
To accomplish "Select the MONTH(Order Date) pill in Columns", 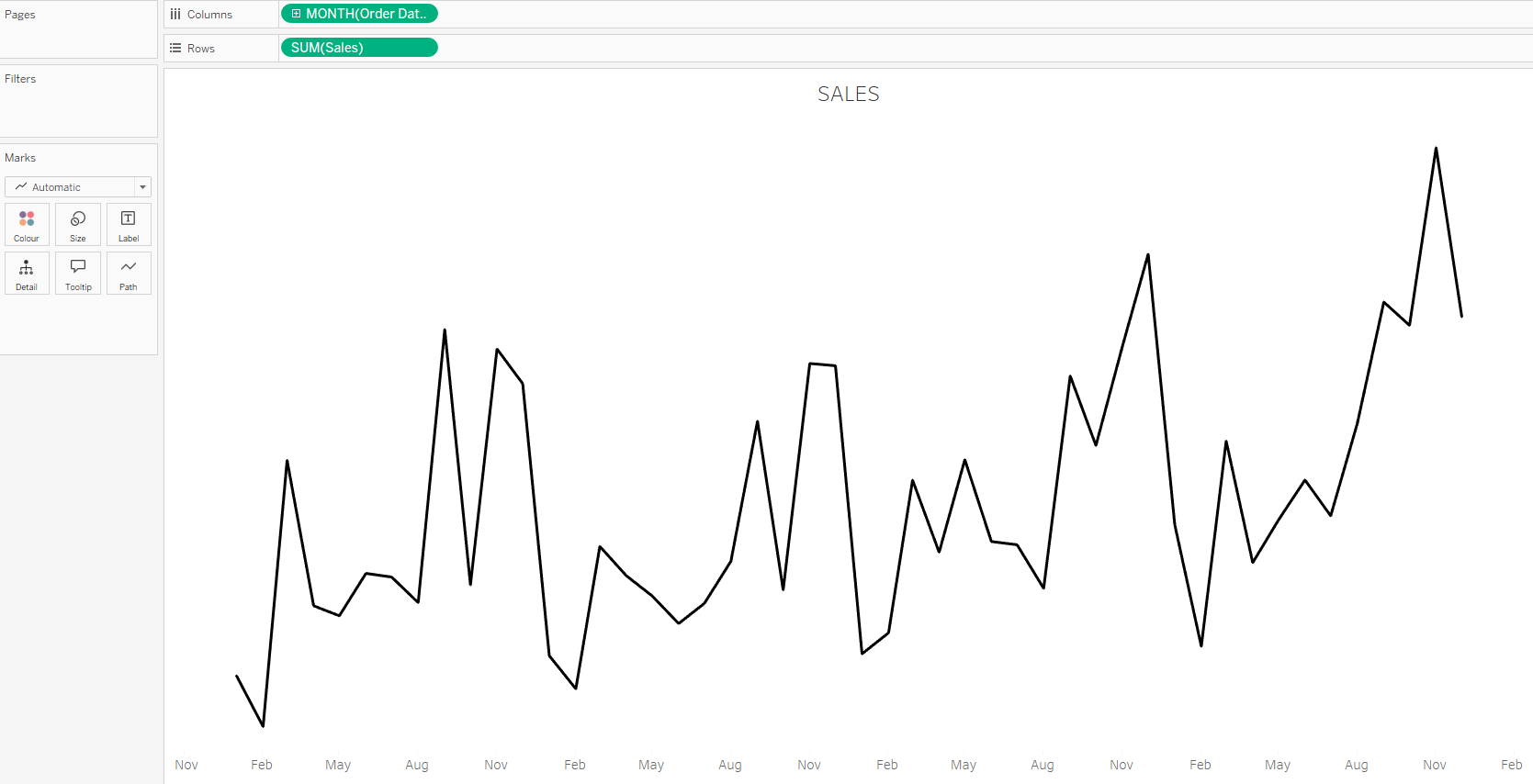I will [x=359, y=14].
